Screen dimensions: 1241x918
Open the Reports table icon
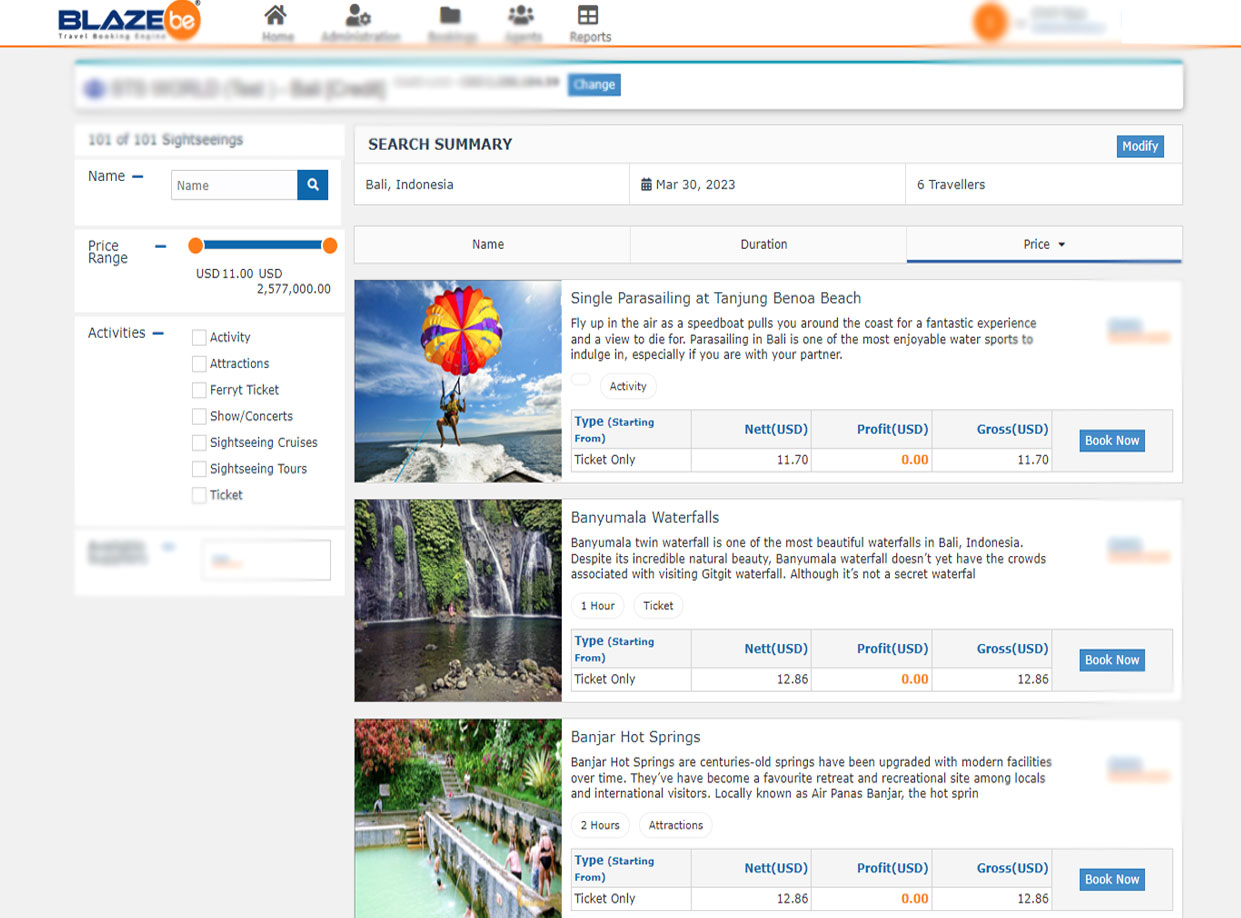(589, 16)
